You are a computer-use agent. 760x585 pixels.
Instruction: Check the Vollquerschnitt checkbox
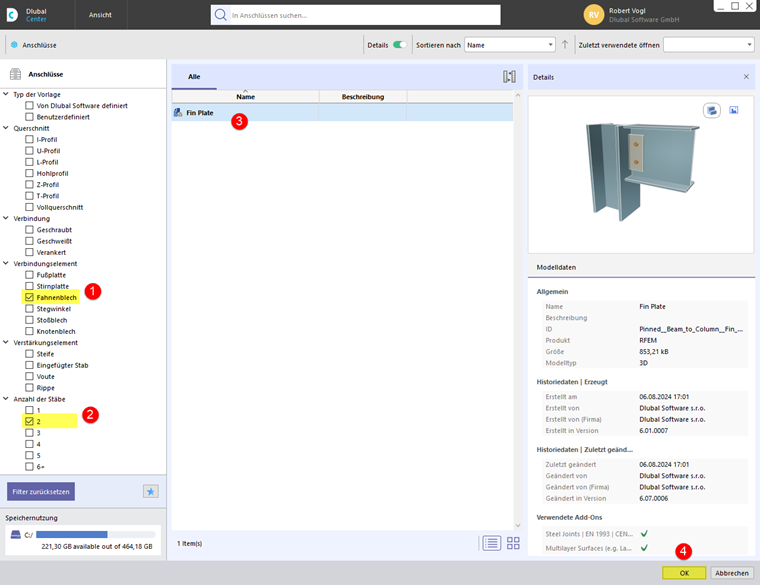click(29, 207)
